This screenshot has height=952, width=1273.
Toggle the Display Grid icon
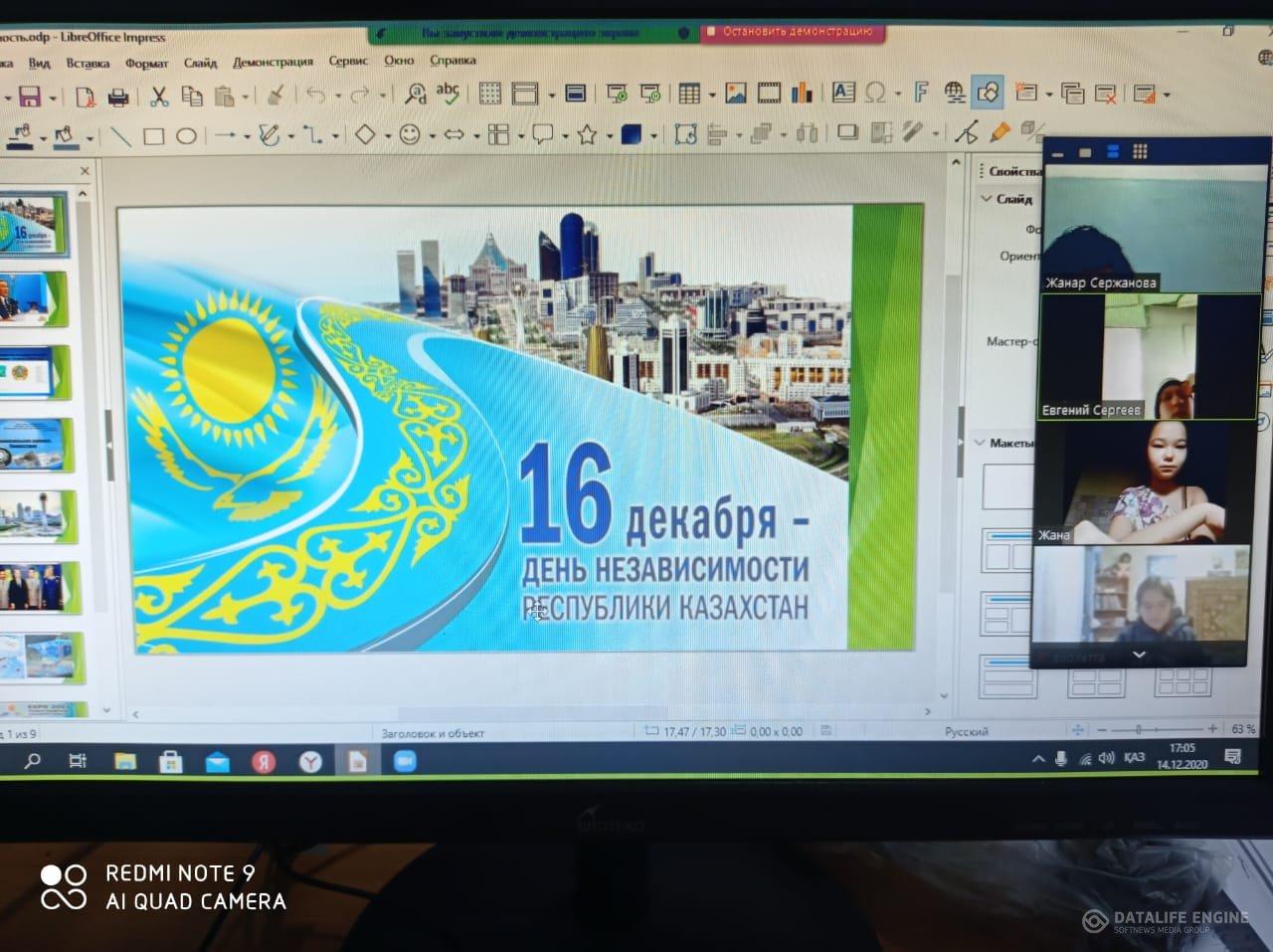tap(489, 94)
